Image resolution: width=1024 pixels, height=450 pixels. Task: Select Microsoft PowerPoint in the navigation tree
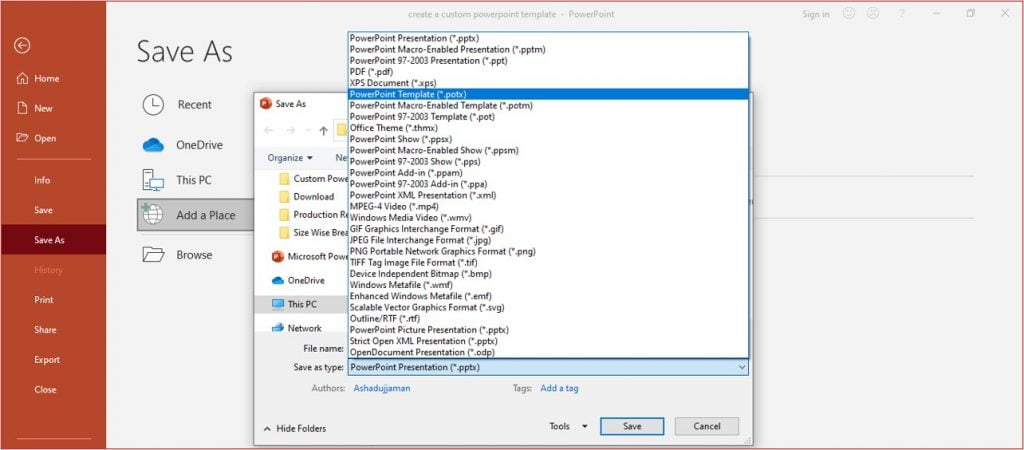click(310, 257)
